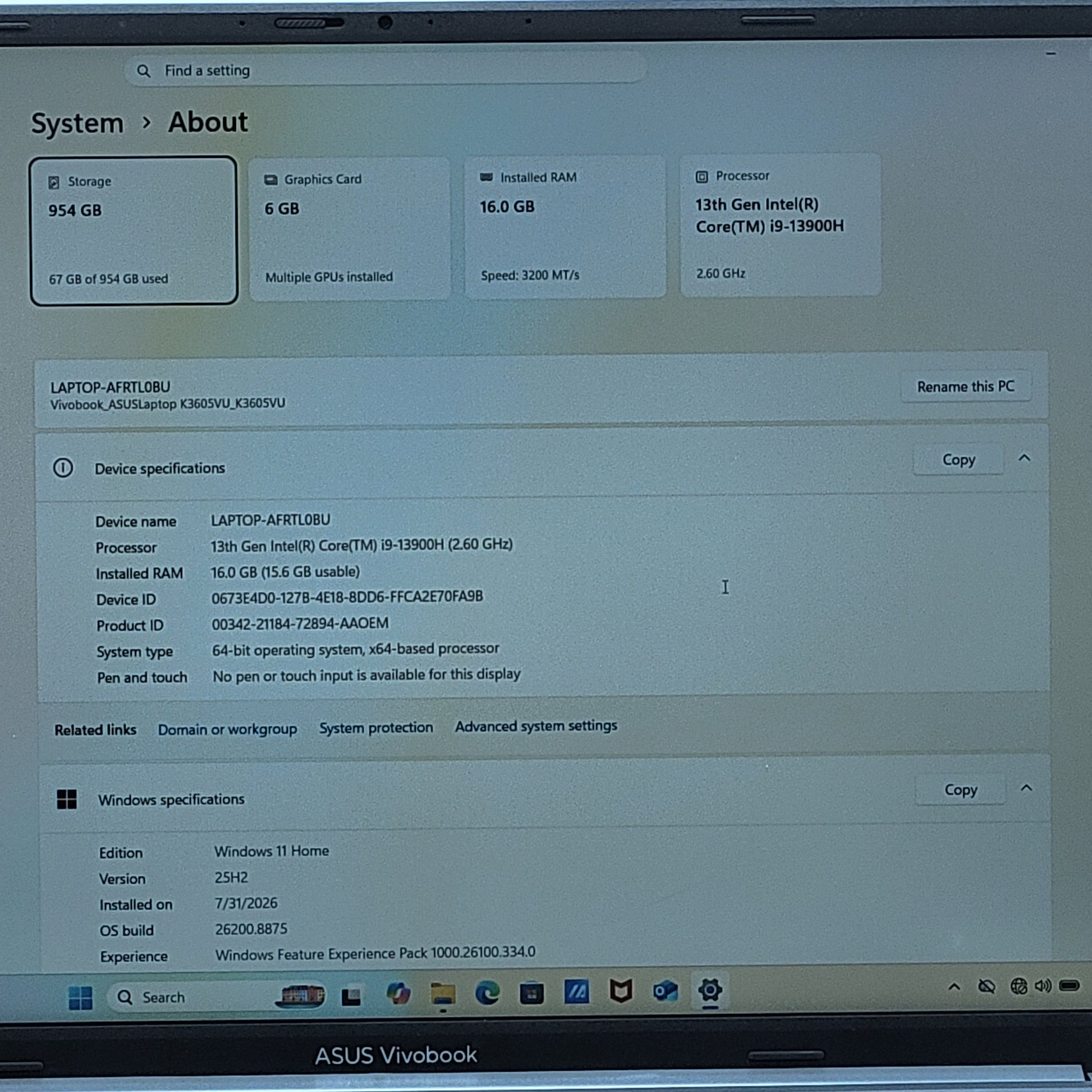Open the Processor i9-13900H card
The image size is (1092, 1092).
pos(781,225)
